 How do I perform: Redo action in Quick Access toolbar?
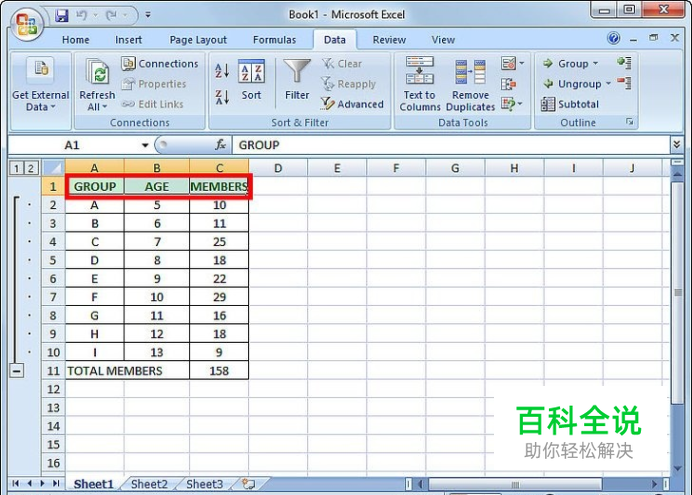point(111,15)
